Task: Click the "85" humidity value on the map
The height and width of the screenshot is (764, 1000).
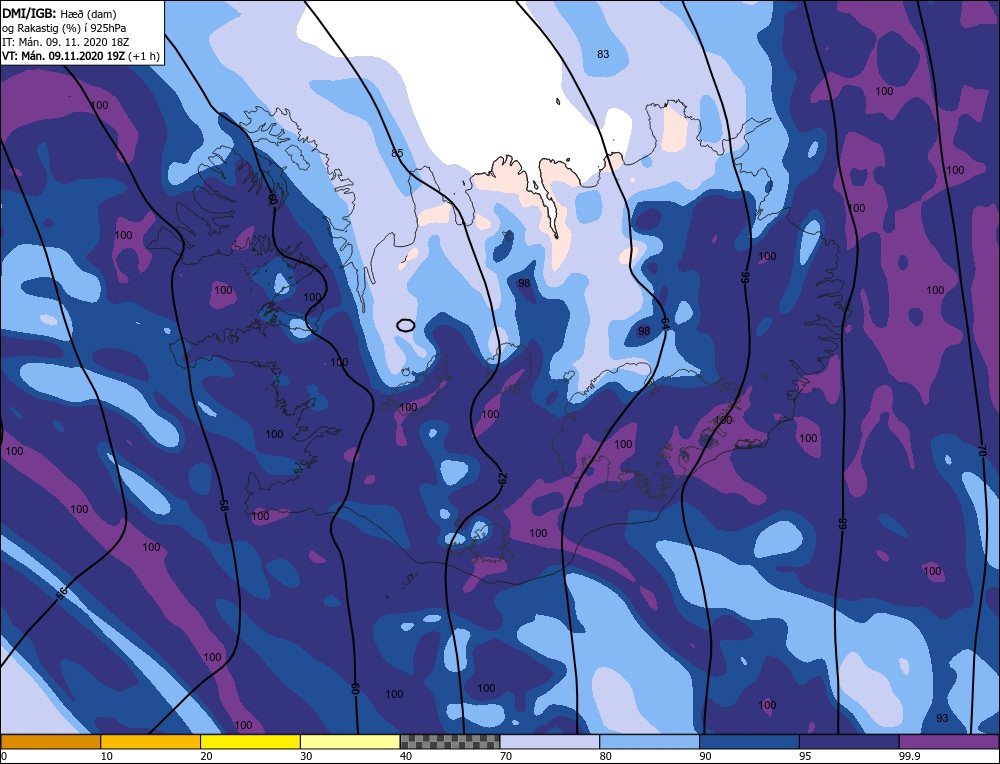Action: pyautogui.click(x=397, y=153)
